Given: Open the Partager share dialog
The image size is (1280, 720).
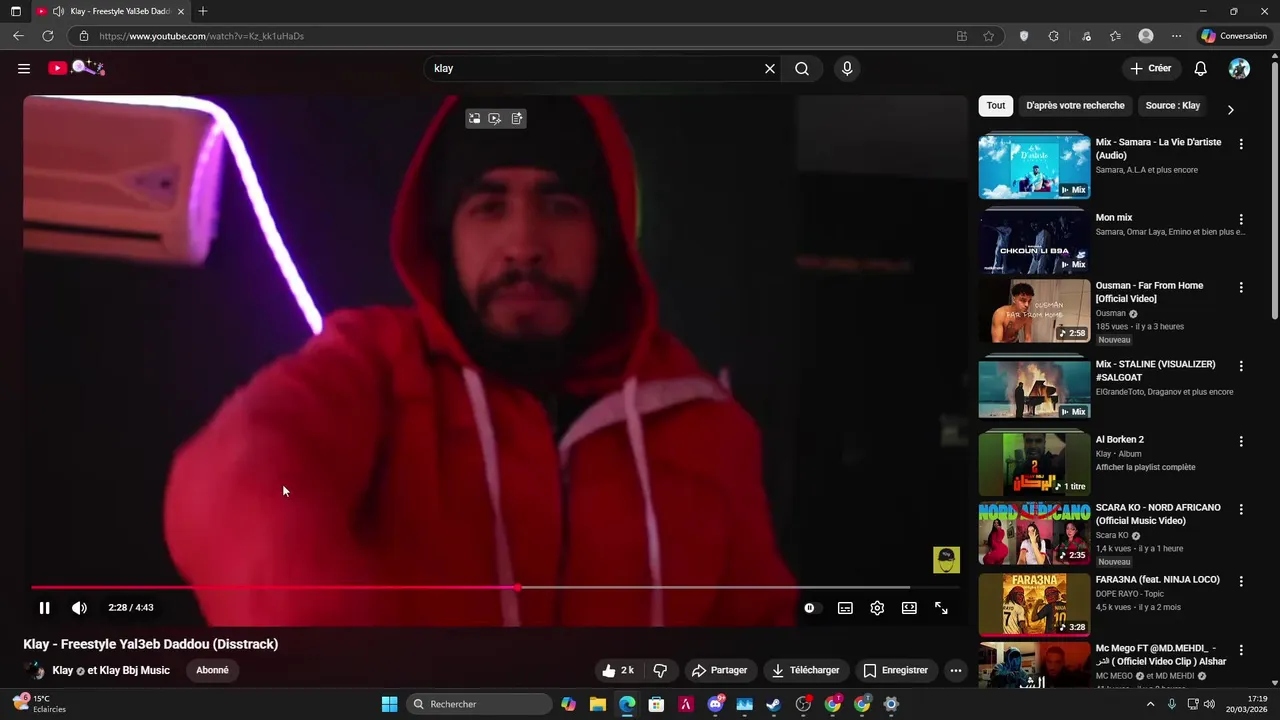Looking at the screenshot, I should (719, 670).
